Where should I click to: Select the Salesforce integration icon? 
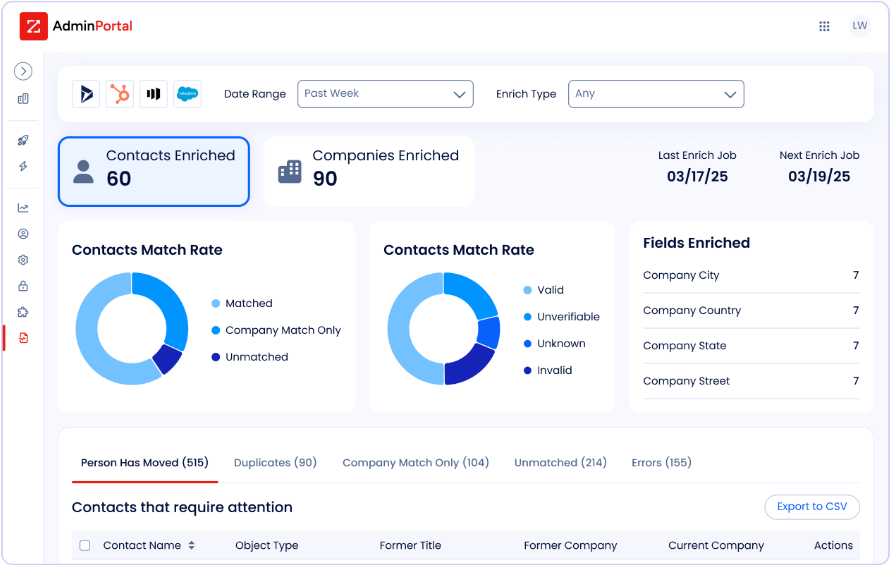pyautogui.click(x=187, y=94)
